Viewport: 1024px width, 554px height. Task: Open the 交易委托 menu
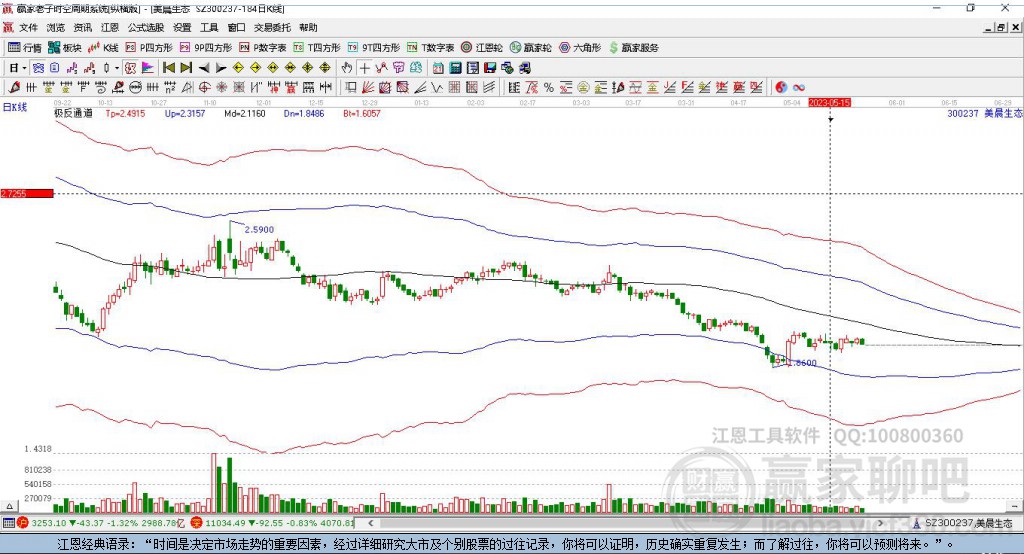[272, 27]
